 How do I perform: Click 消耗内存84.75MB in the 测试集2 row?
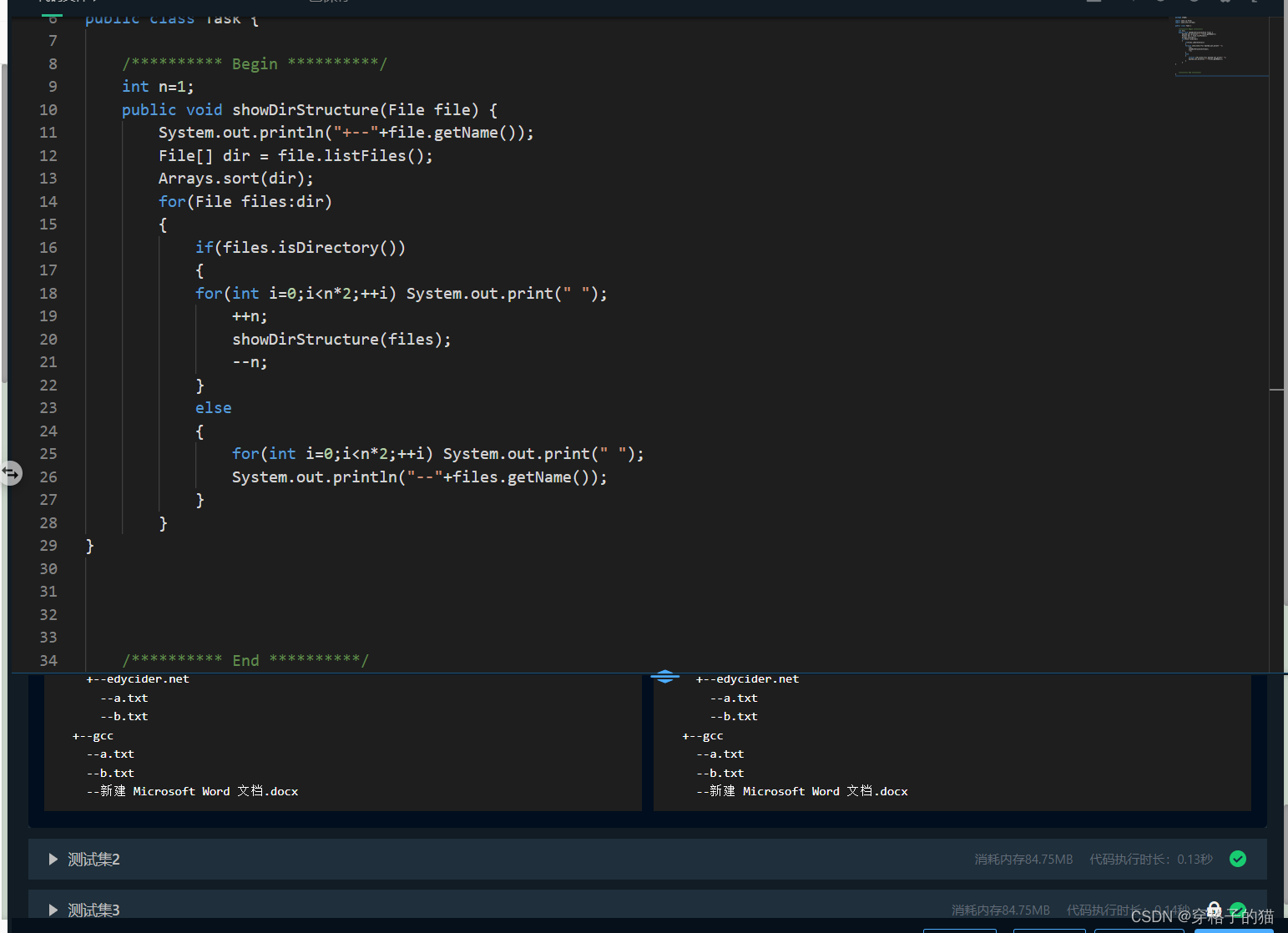[1023, 860]
